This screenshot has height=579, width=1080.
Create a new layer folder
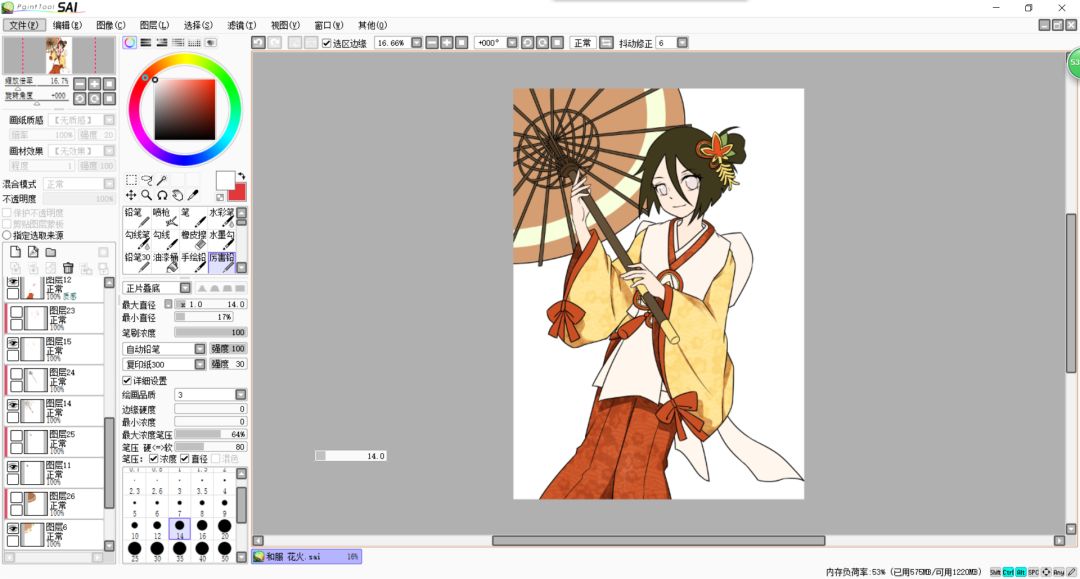50,252
